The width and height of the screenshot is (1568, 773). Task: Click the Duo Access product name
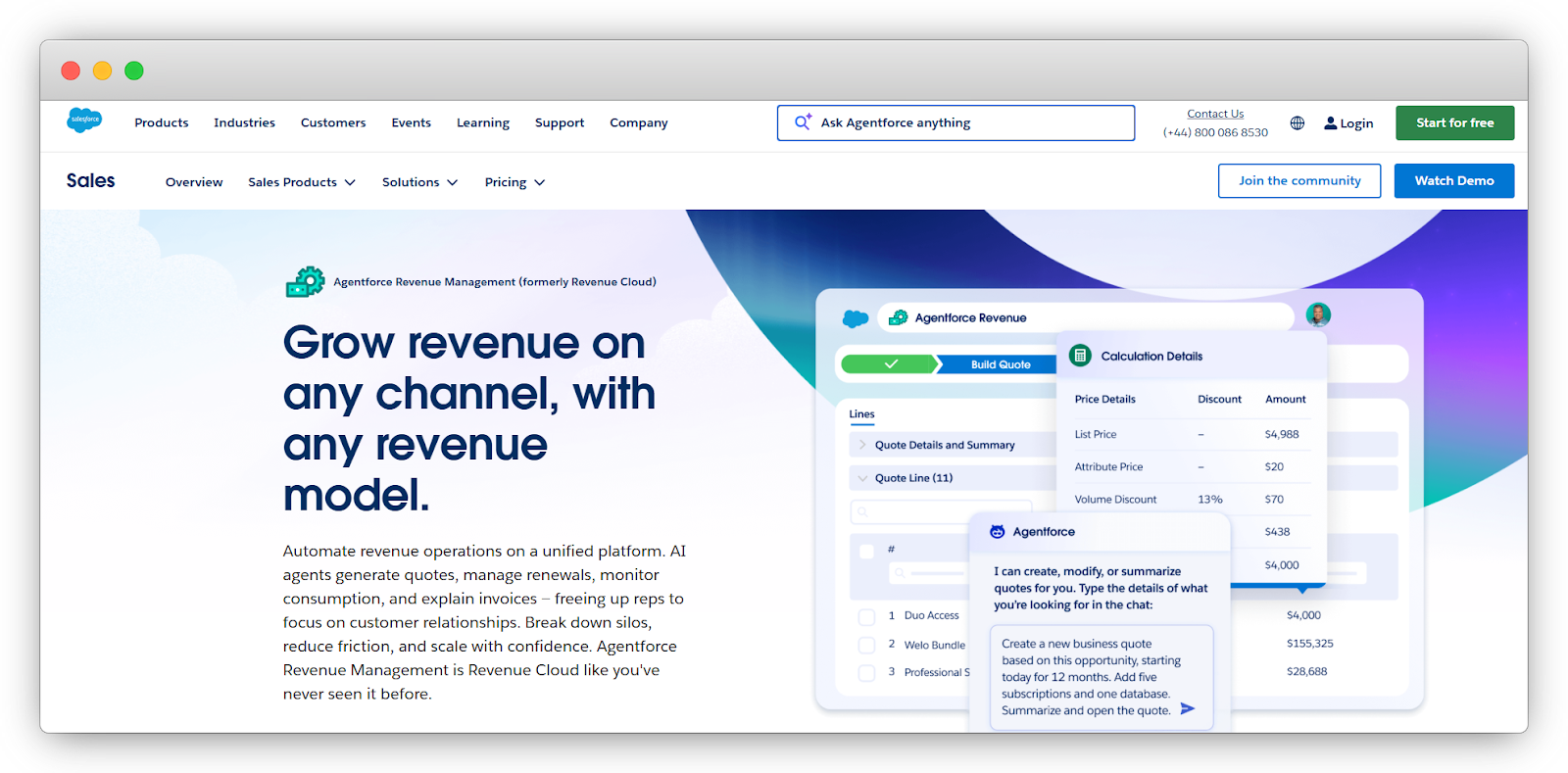(932, 615)
